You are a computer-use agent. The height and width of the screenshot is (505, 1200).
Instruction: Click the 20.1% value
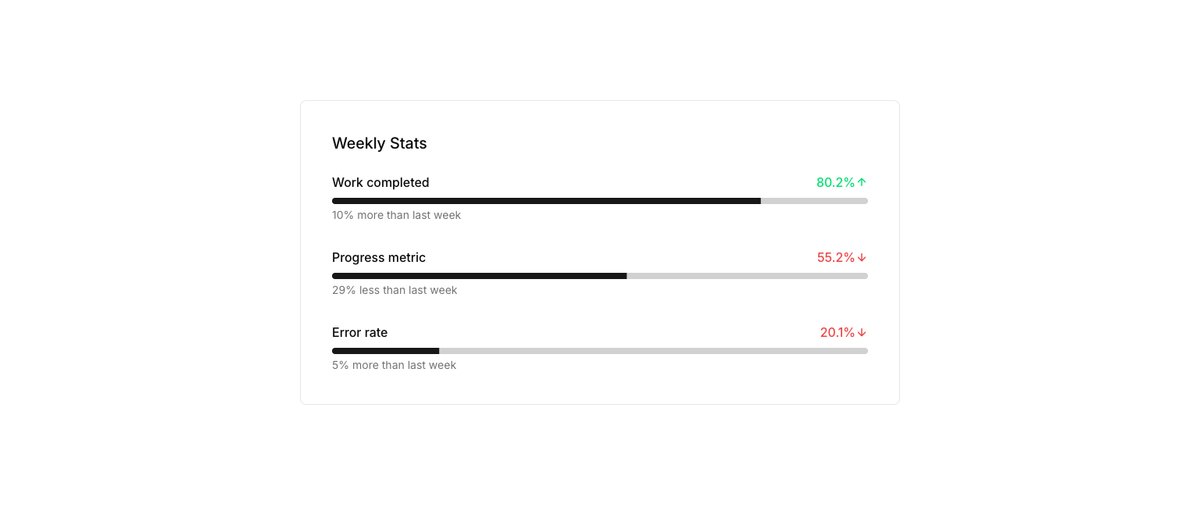click(837, 332)
